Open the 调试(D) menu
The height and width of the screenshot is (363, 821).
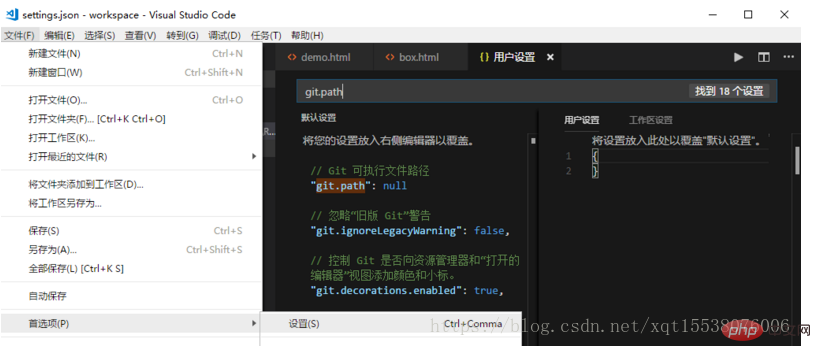point(224,35)
